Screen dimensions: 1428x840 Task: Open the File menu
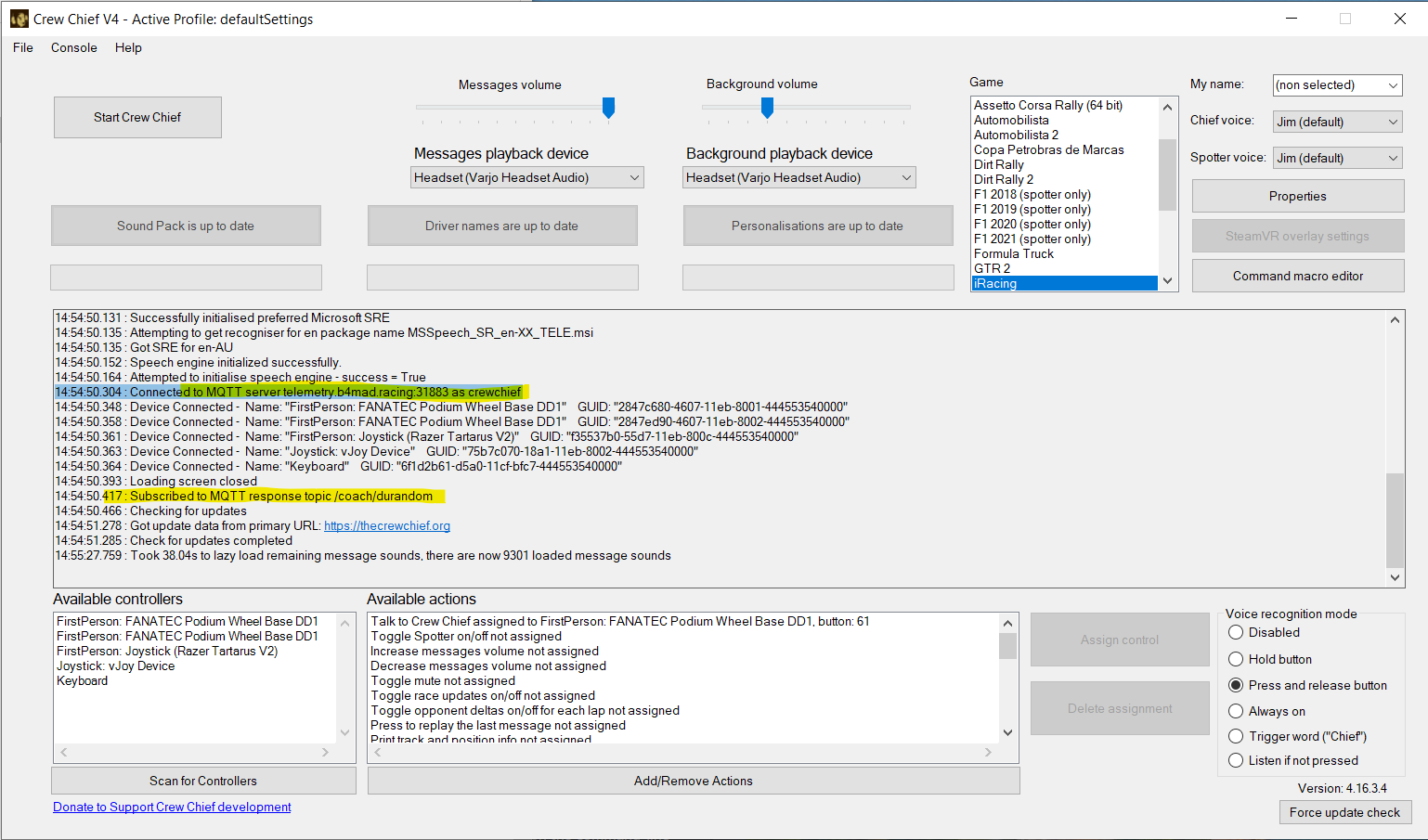pos(23,47)
